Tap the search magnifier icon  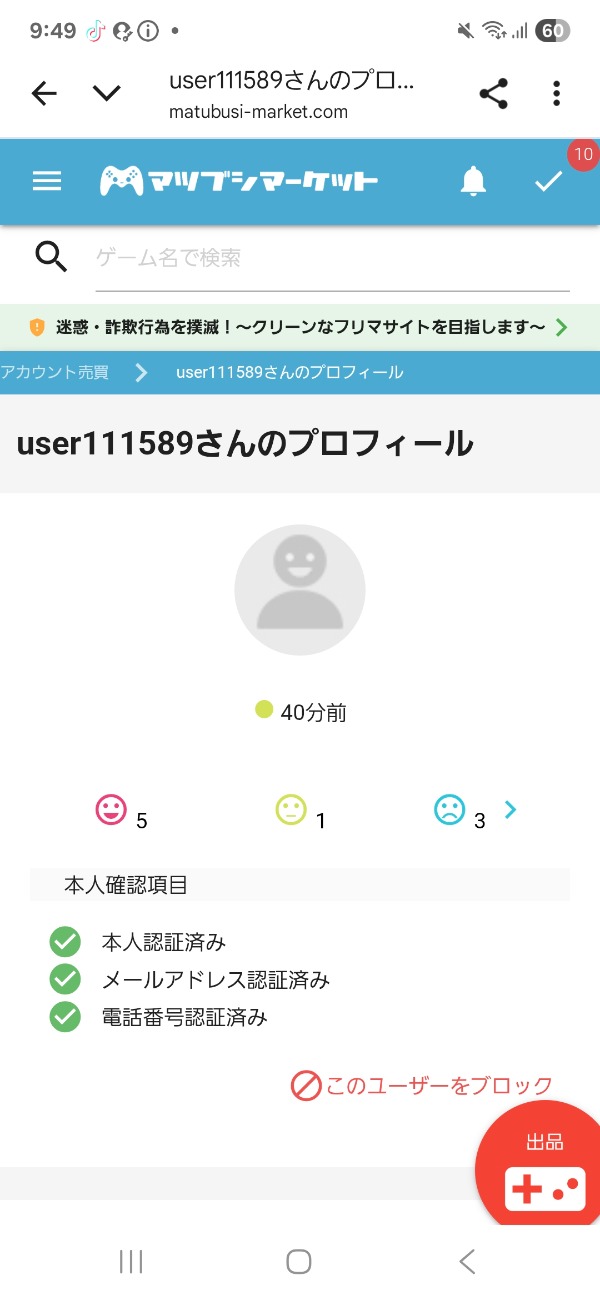51,258
